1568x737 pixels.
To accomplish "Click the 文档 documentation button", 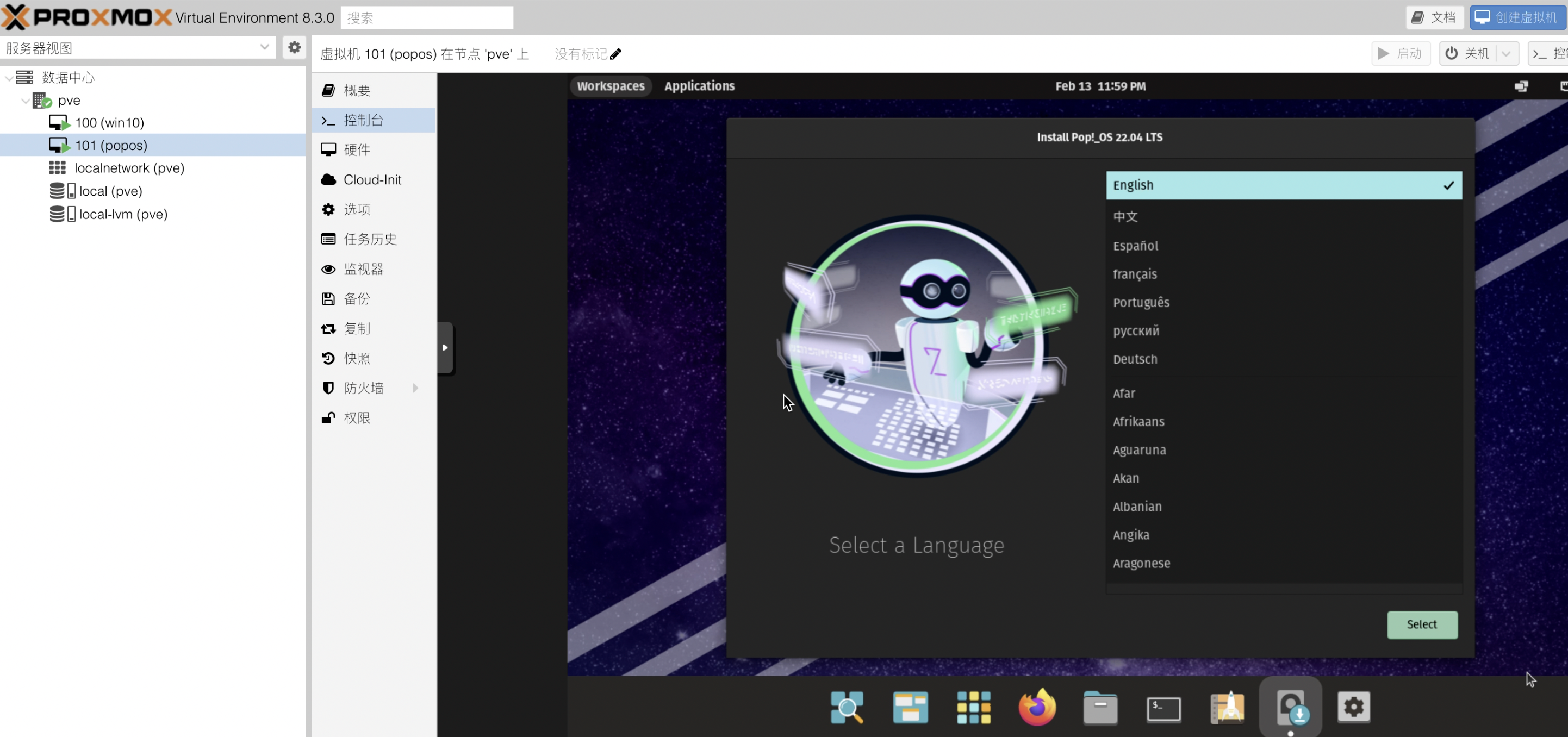I will (1434, 17).
